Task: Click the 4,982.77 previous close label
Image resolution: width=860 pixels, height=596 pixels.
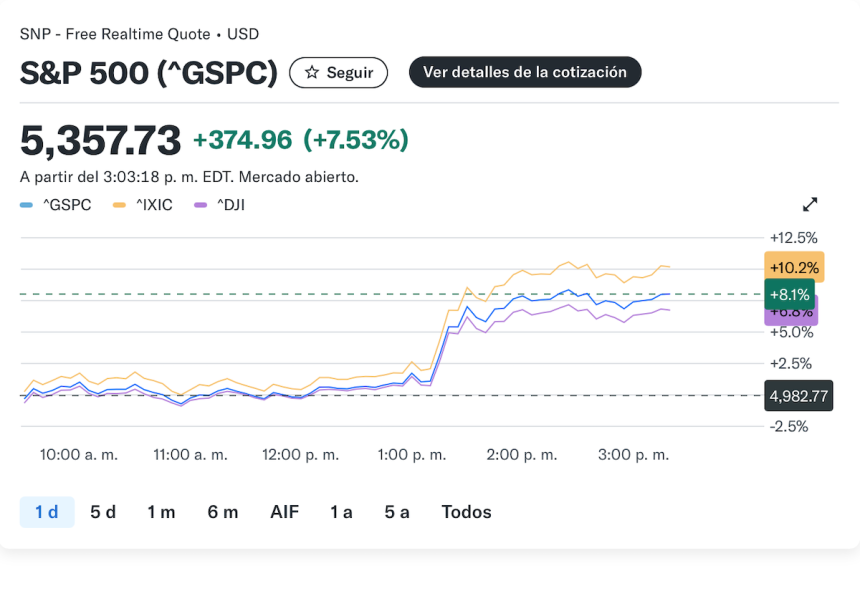Action: coord(798,396)
